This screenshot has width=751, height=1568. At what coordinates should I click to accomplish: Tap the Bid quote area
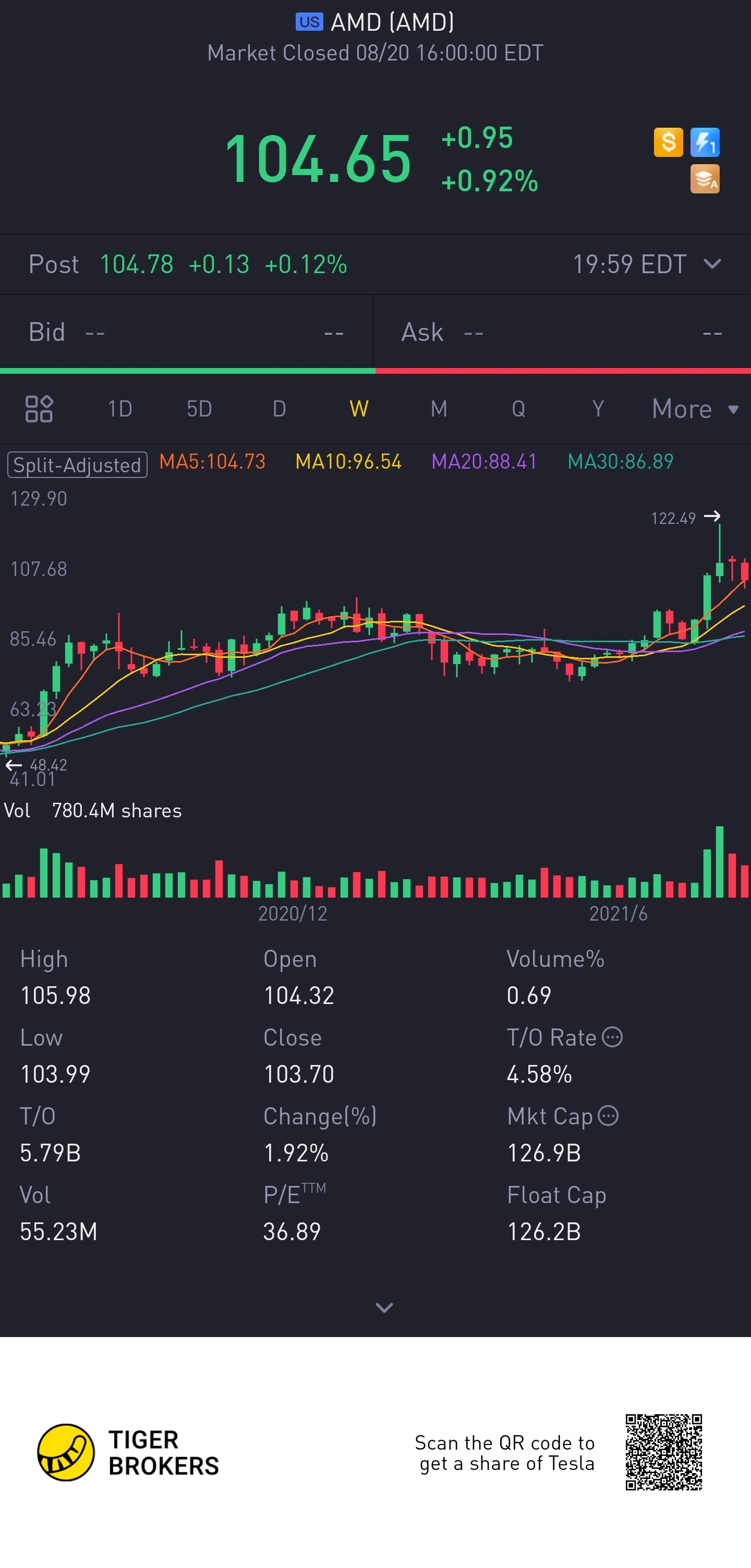click(186, 333)
